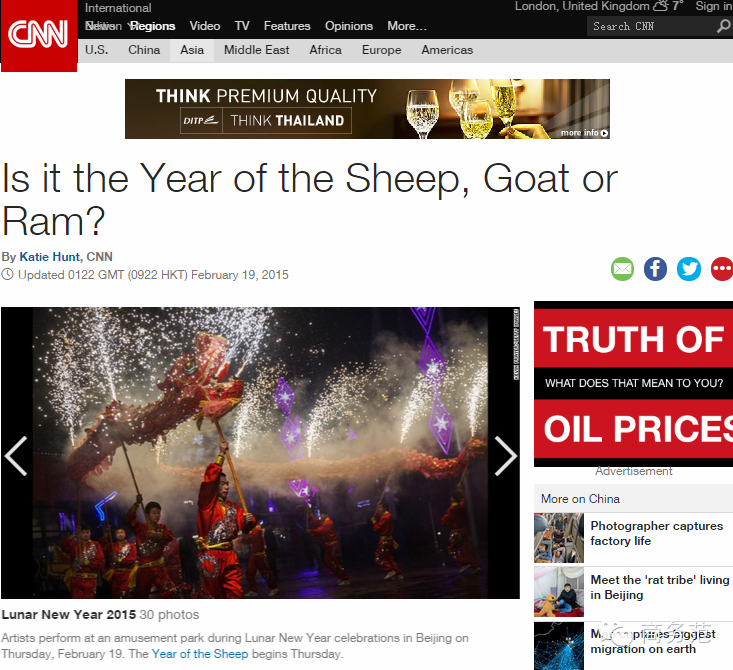The width and height of the screenshot is (733, 670).
Task: Click the CNN logo
Action: click(39, 36)
